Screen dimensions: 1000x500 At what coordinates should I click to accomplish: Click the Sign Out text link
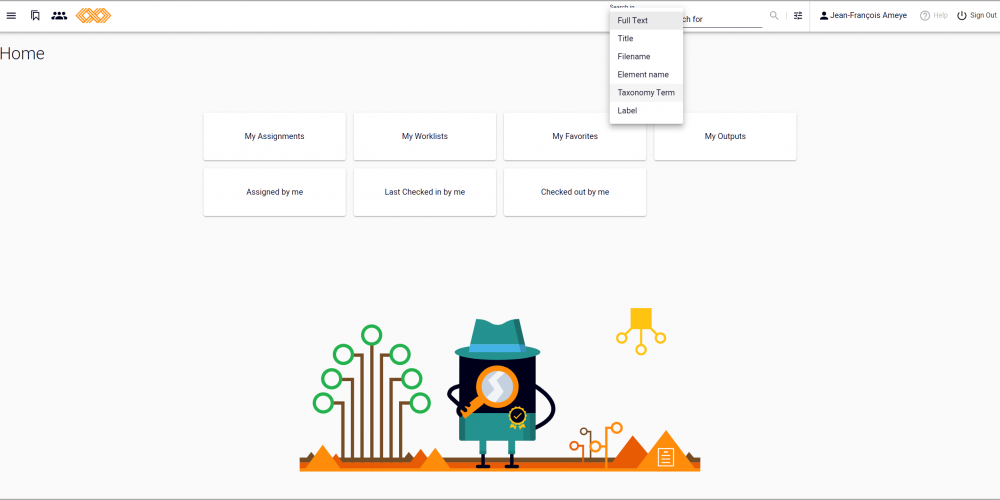pyautogui.click(x=983, y=16)
